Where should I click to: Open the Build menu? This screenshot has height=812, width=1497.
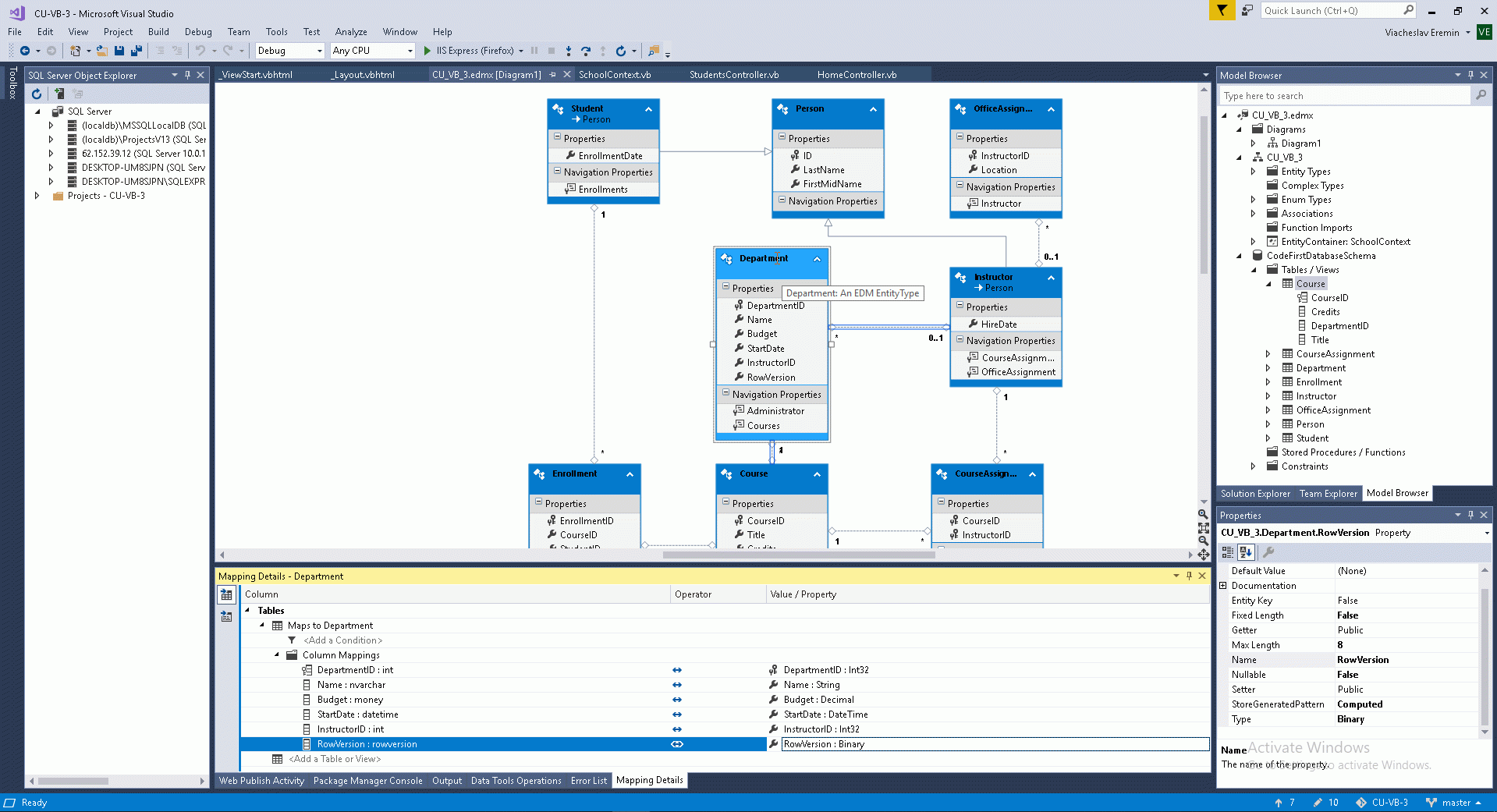[158, 32]
